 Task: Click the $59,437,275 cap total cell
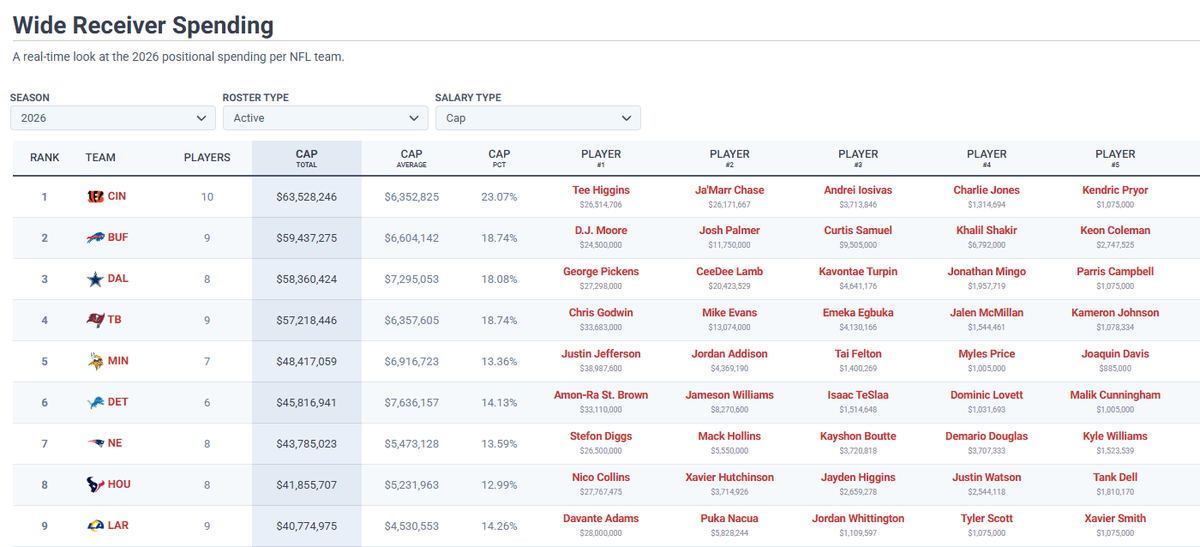pyautogui.click(x=307, y=238)
